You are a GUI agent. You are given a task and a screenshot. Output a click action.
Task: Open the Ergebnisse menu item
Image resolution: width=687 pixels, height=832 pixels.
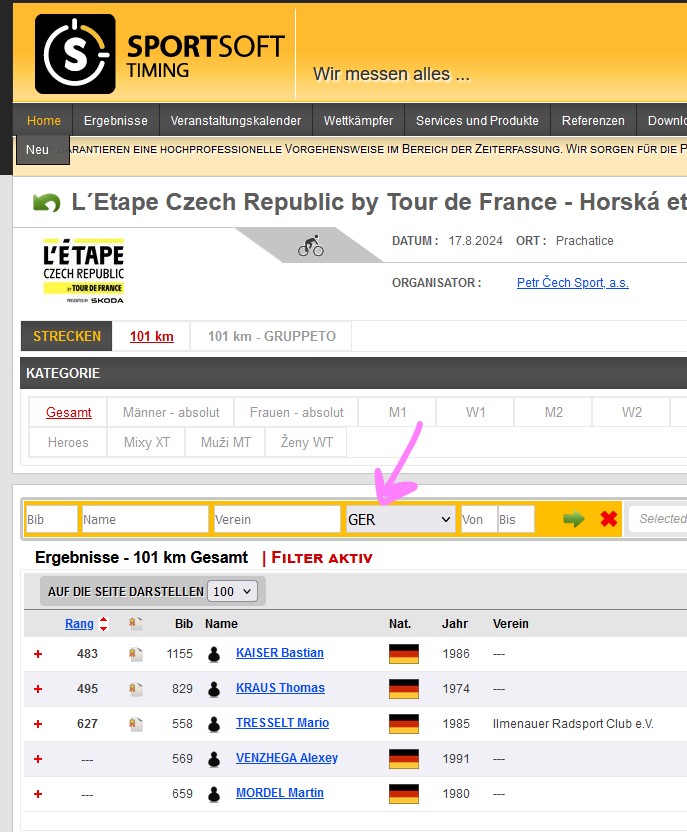pyautogui.click(x=115, y=121)
